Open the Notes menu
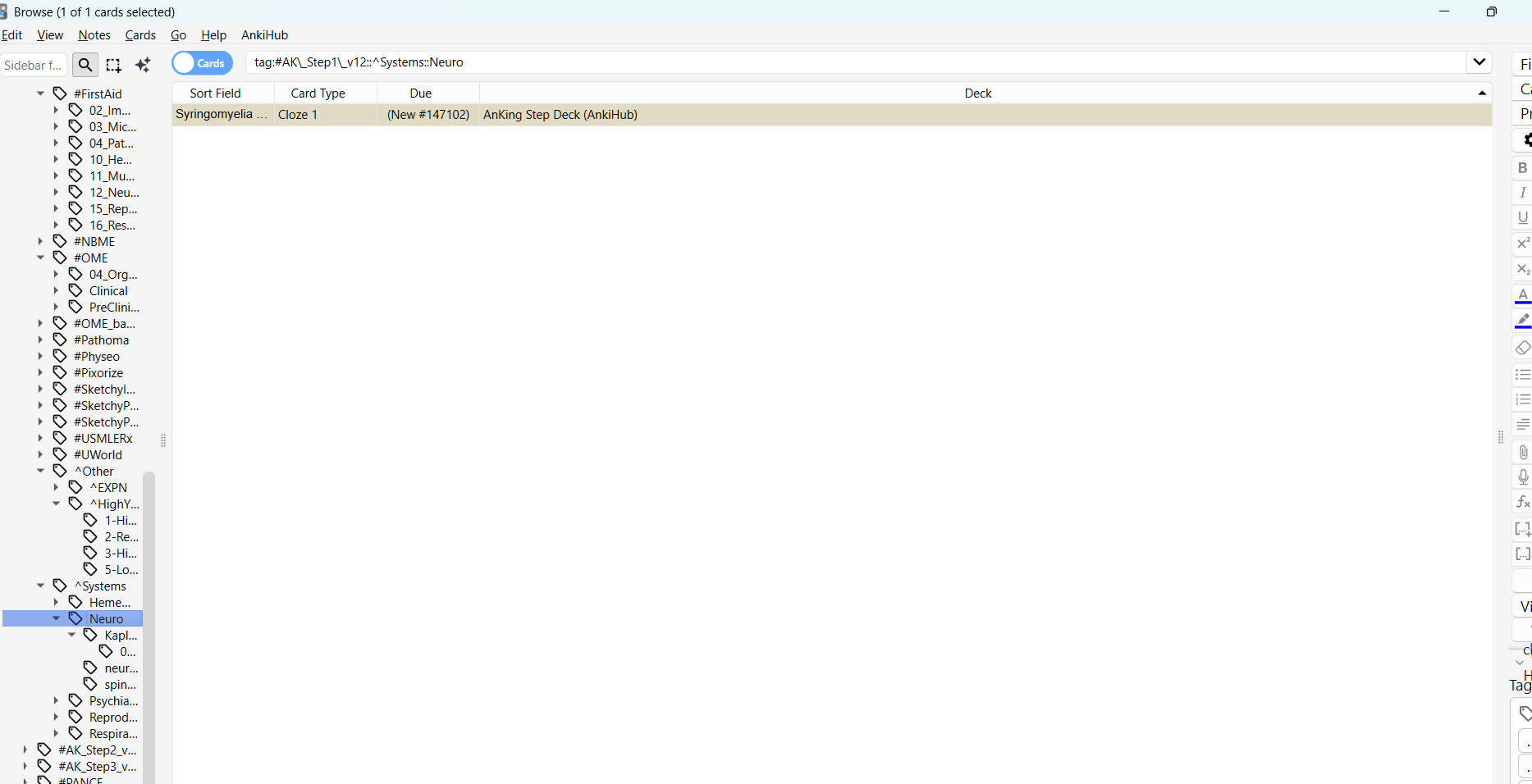This screenshot has width=1532, height=784. click(94, 35)
